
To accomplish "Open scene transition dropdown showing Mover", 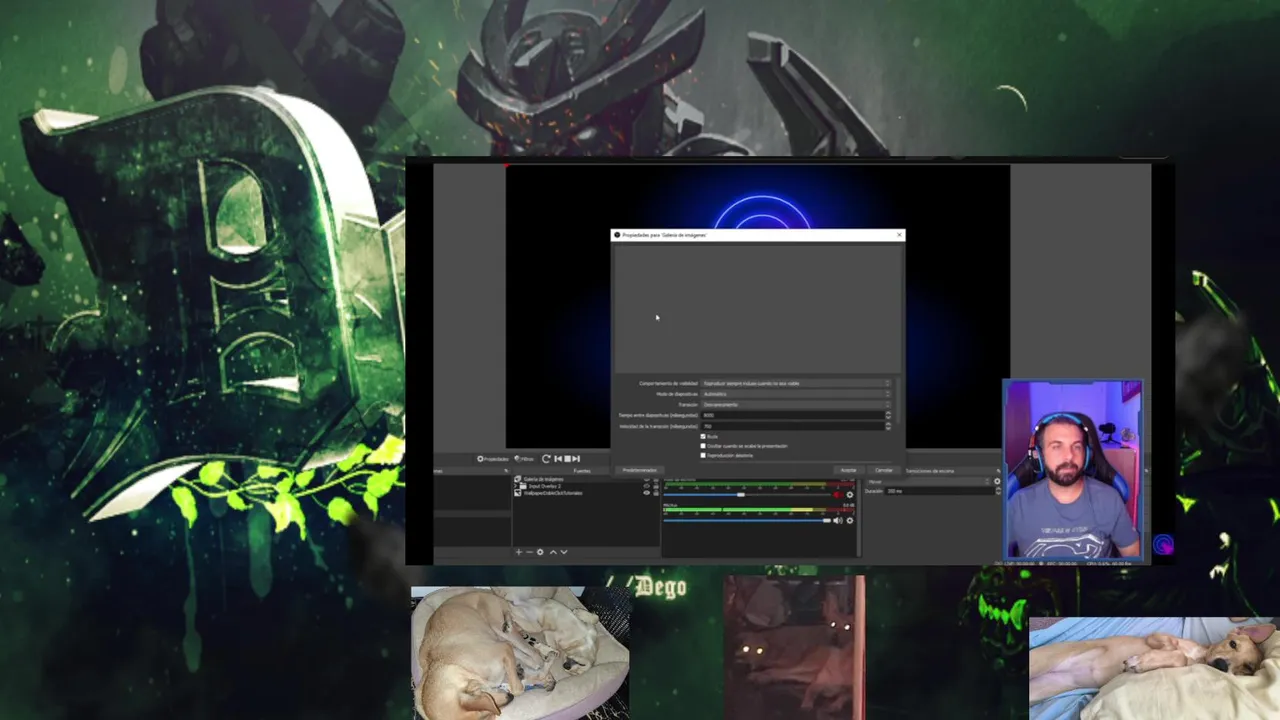I will [928, 481].
